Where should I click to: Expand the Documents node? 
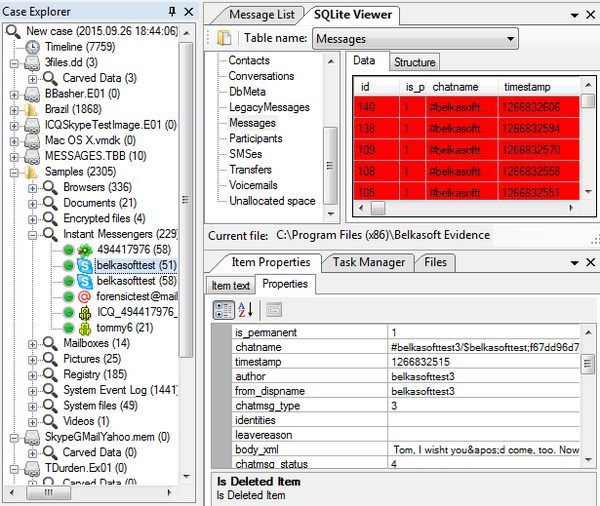(33, 204)
